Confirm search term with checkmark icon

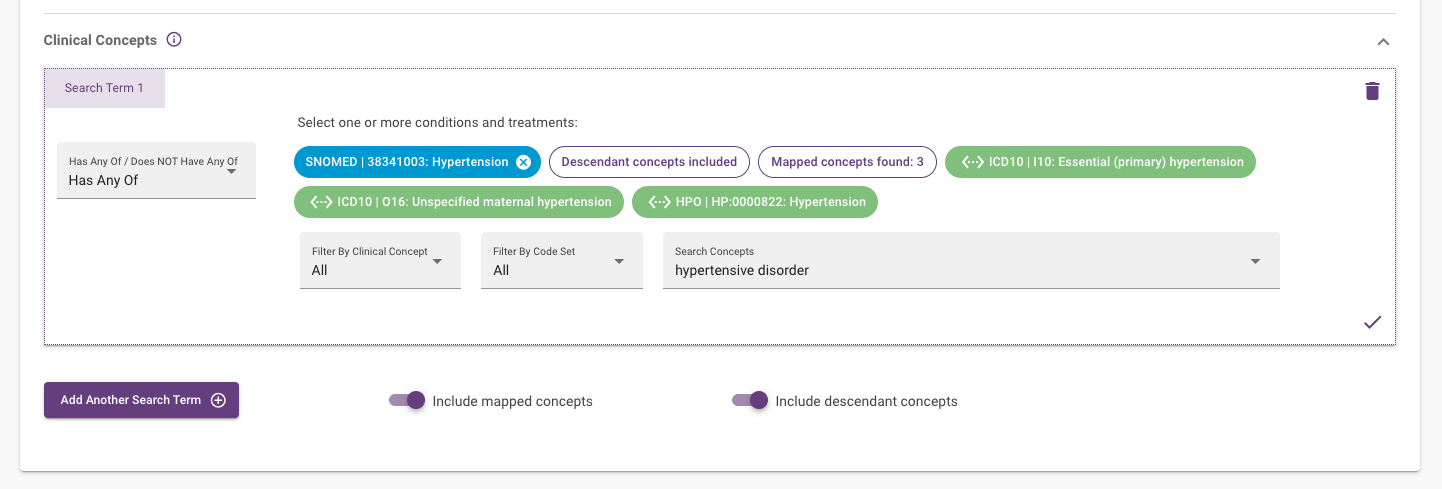(x=1372, y=322)
